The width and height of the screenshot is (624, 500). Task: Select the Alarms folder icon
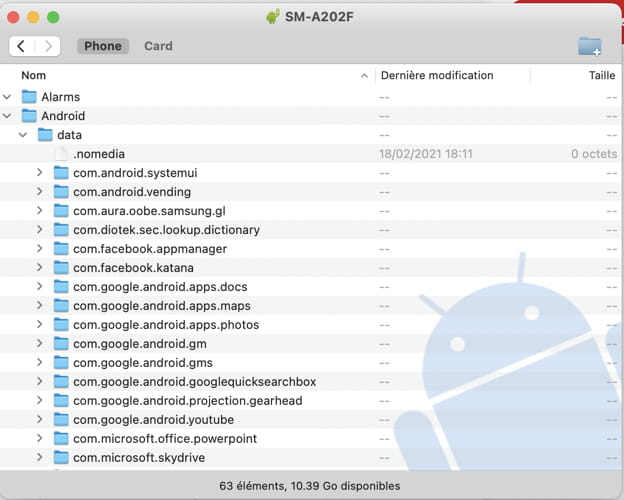(x=29, y=97)
